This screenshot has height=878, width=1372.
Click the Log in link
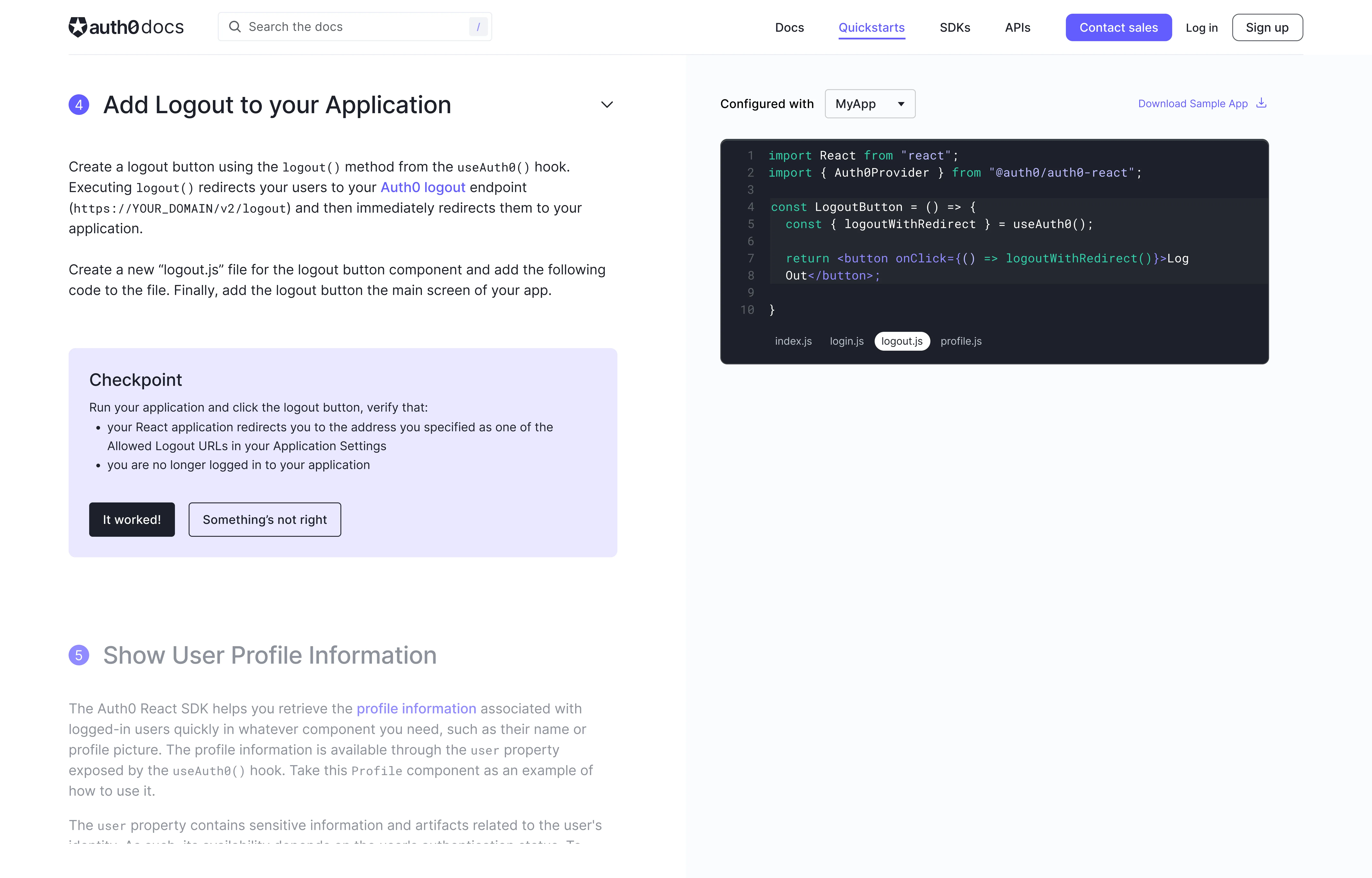pos(1202,27)
